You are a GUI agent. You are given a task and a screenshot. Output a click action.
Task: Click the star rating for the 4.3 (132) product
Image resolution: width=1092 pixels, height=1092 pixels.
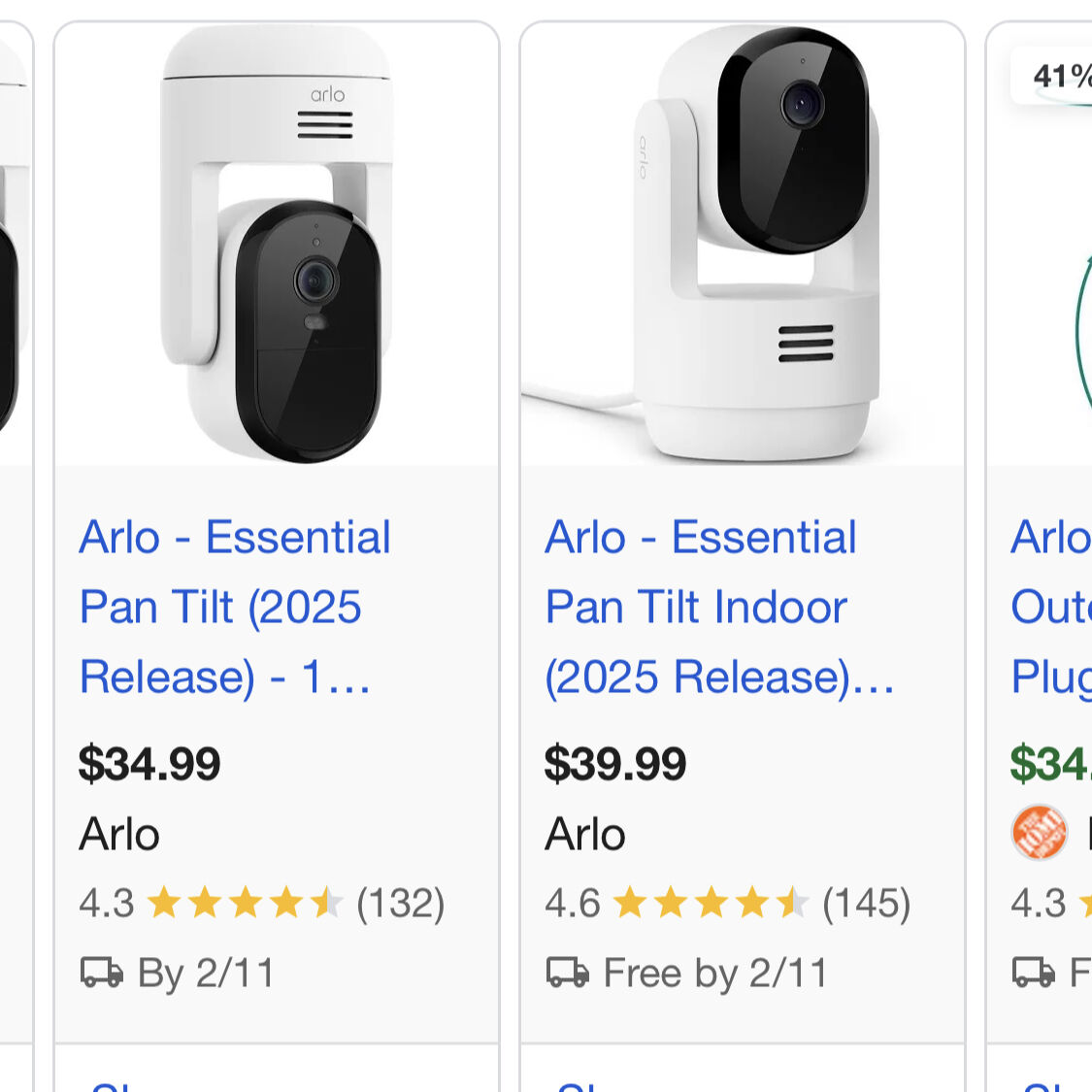click(x=245, y=903)
